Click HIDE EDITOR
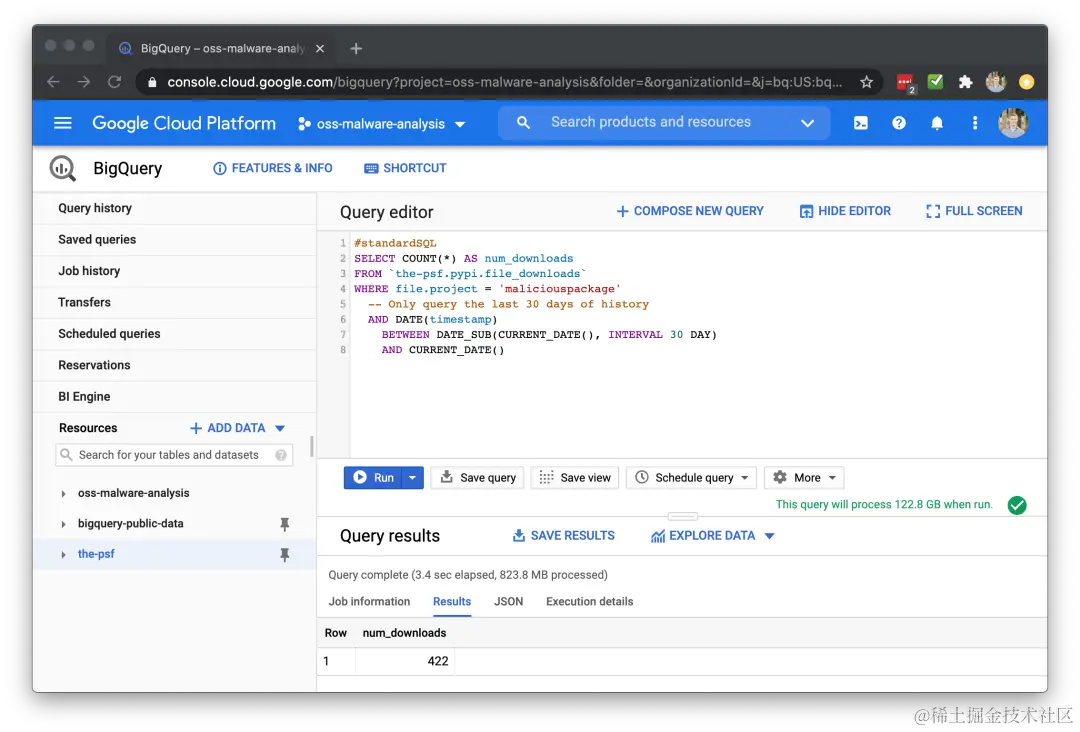 tap(845, 211)
